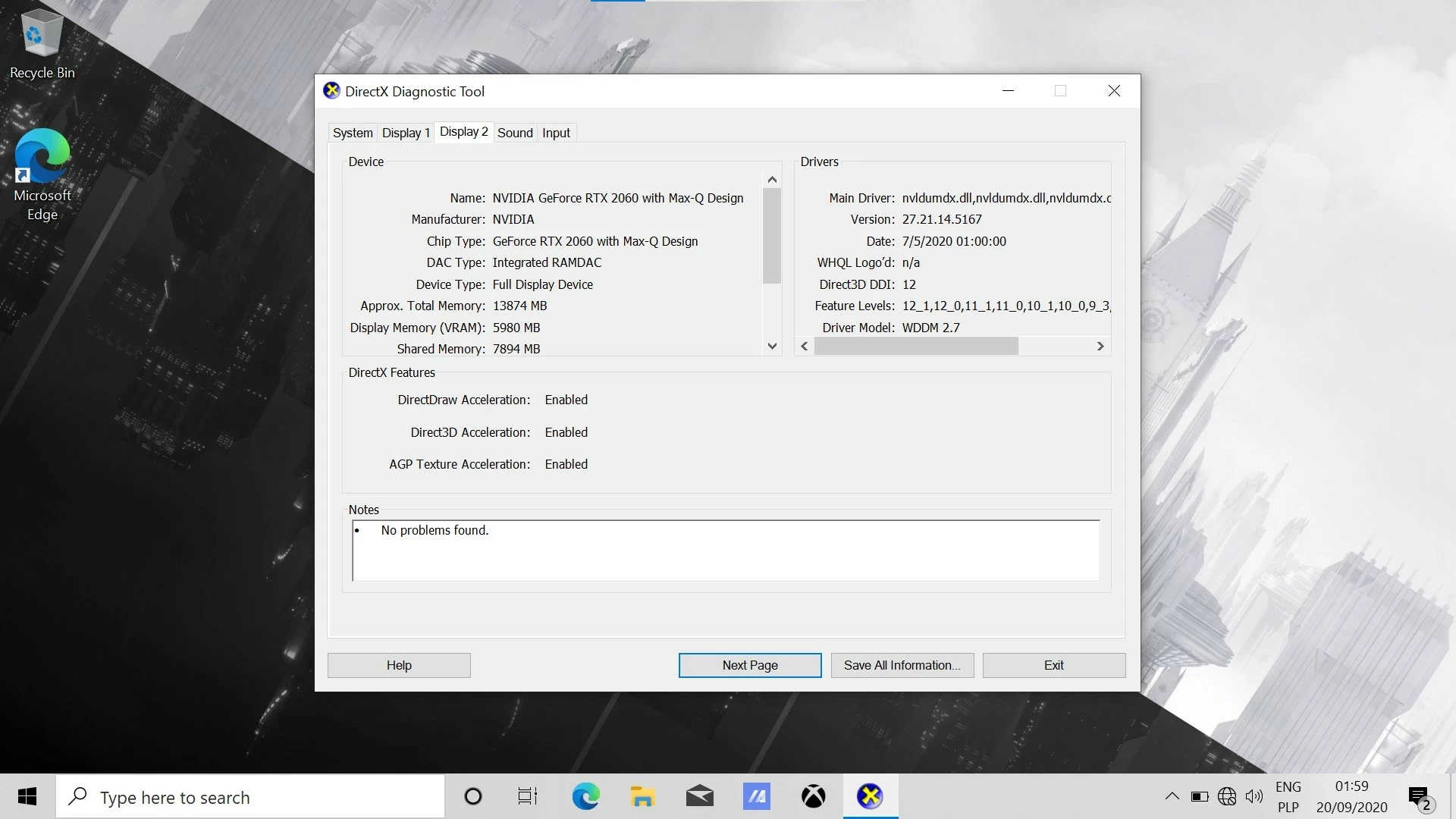Click the taskbar search input field
This screenshot has height=819, width=1456.
pos(250,796)
